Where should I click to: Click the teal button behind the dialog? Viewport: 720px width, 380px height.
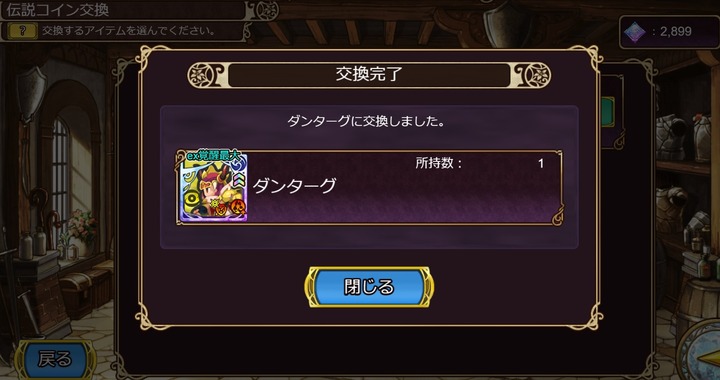coord(608,112)
